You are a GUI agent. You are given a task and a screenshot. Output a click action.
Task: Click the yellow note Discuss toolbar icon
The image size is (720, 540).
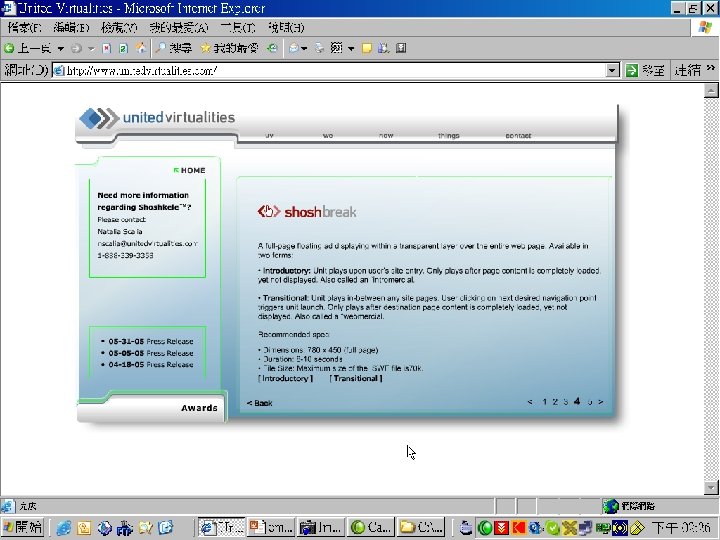point(366,48)
